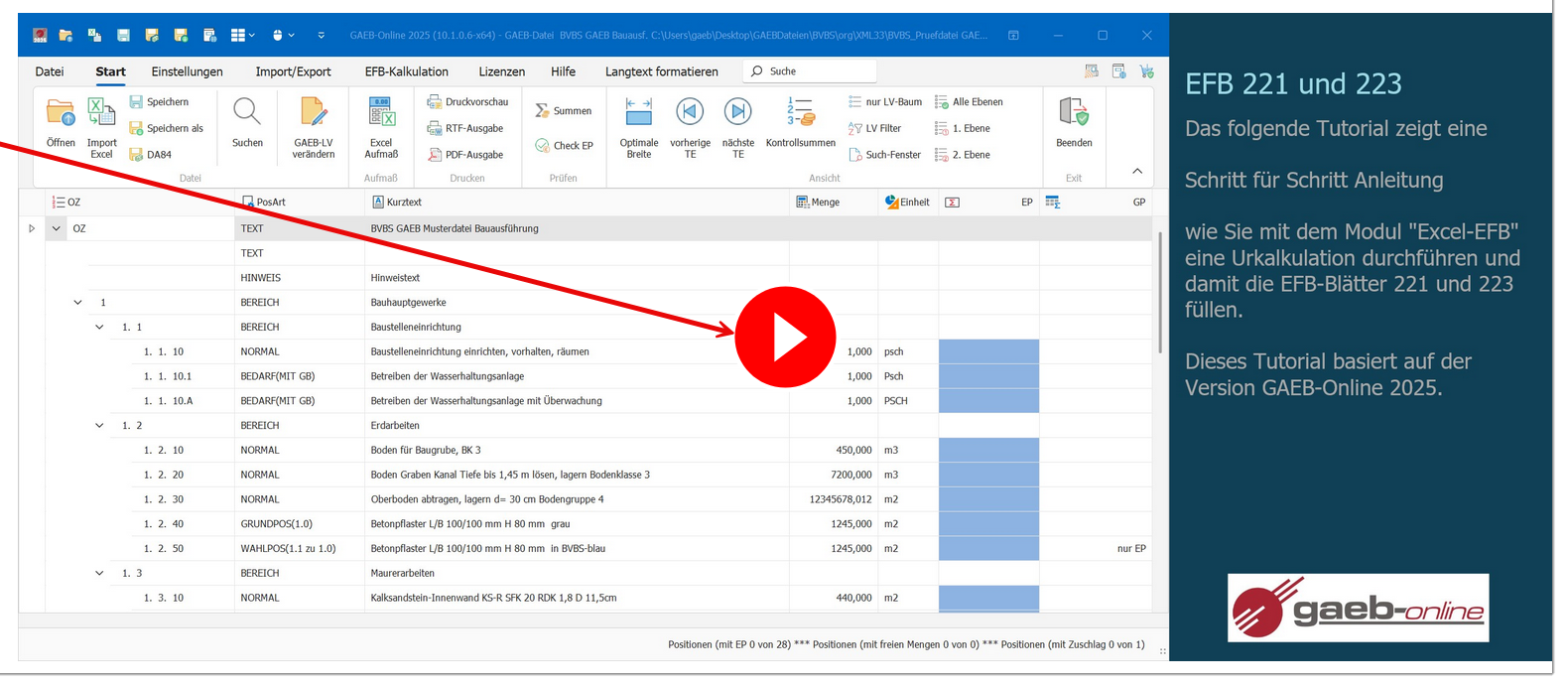Click the PDF-Ausgabe button
1568x688 pixels.
point(465,155)
